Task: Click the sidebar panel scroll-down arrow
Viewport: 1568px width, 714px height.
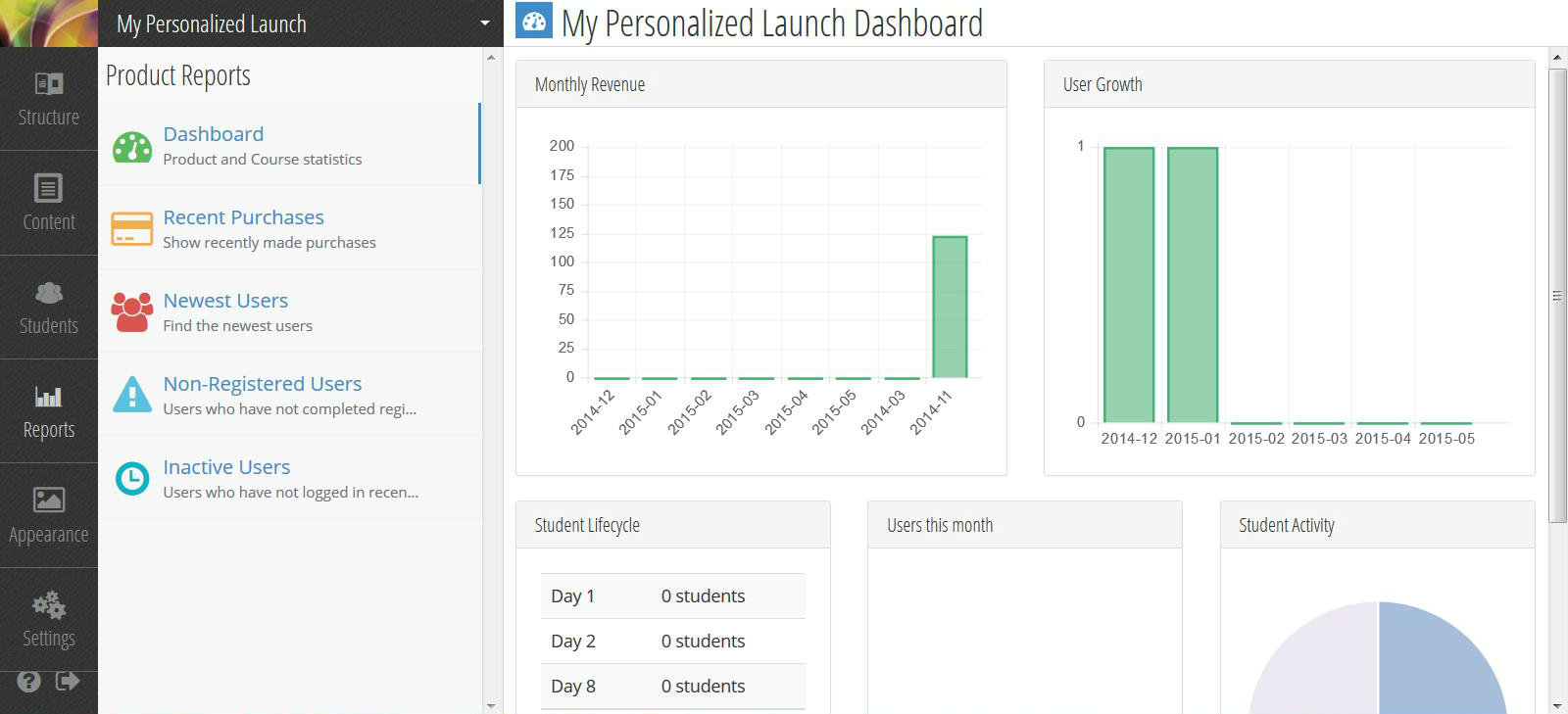Action: pyautogui.click(x=491, y=705)
